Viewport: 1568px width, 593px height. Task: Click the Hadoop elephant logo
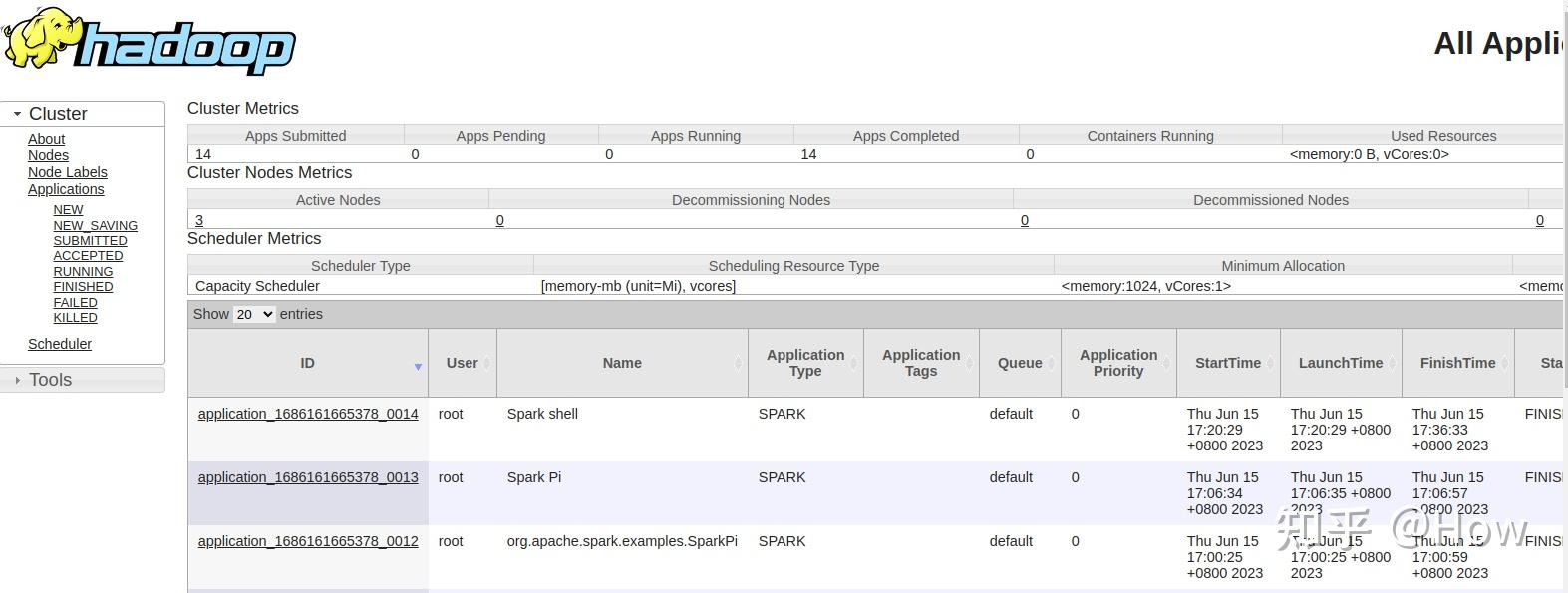[150, 40]
